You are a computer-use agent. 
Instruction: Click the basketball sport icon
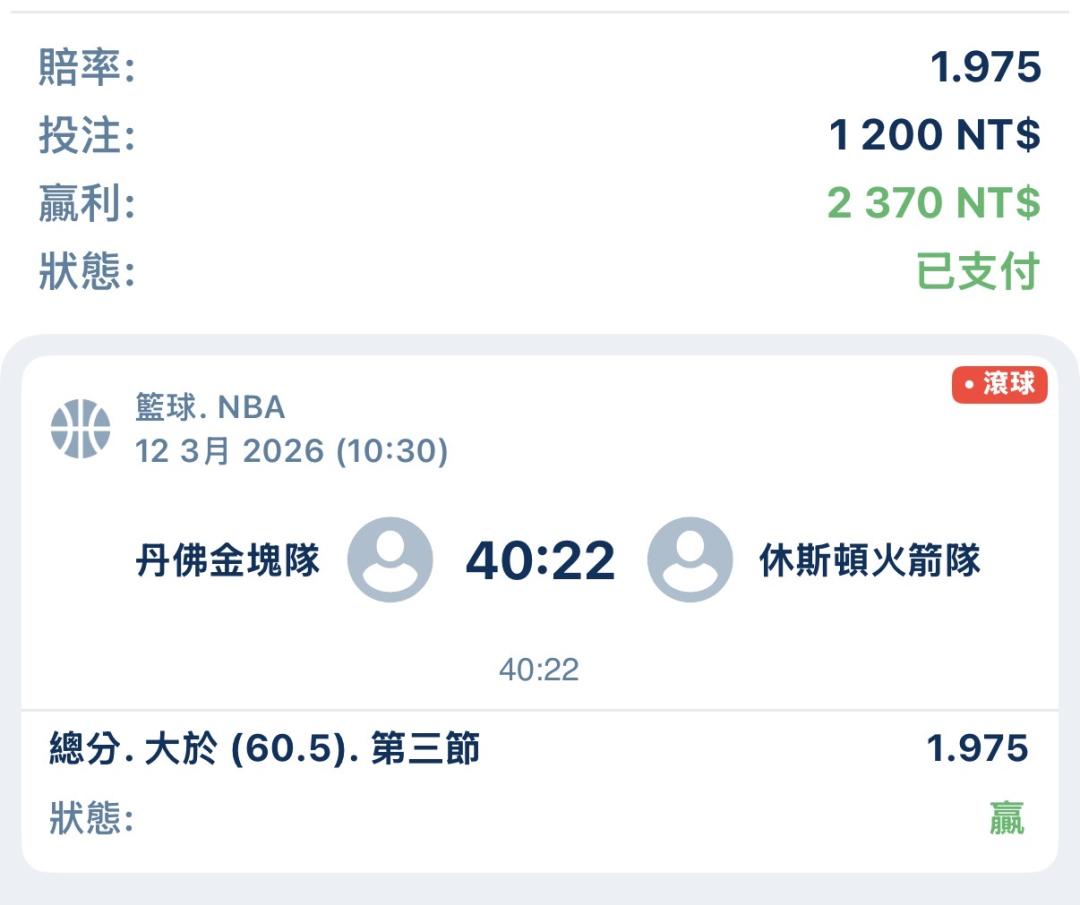tap(80, 429)
